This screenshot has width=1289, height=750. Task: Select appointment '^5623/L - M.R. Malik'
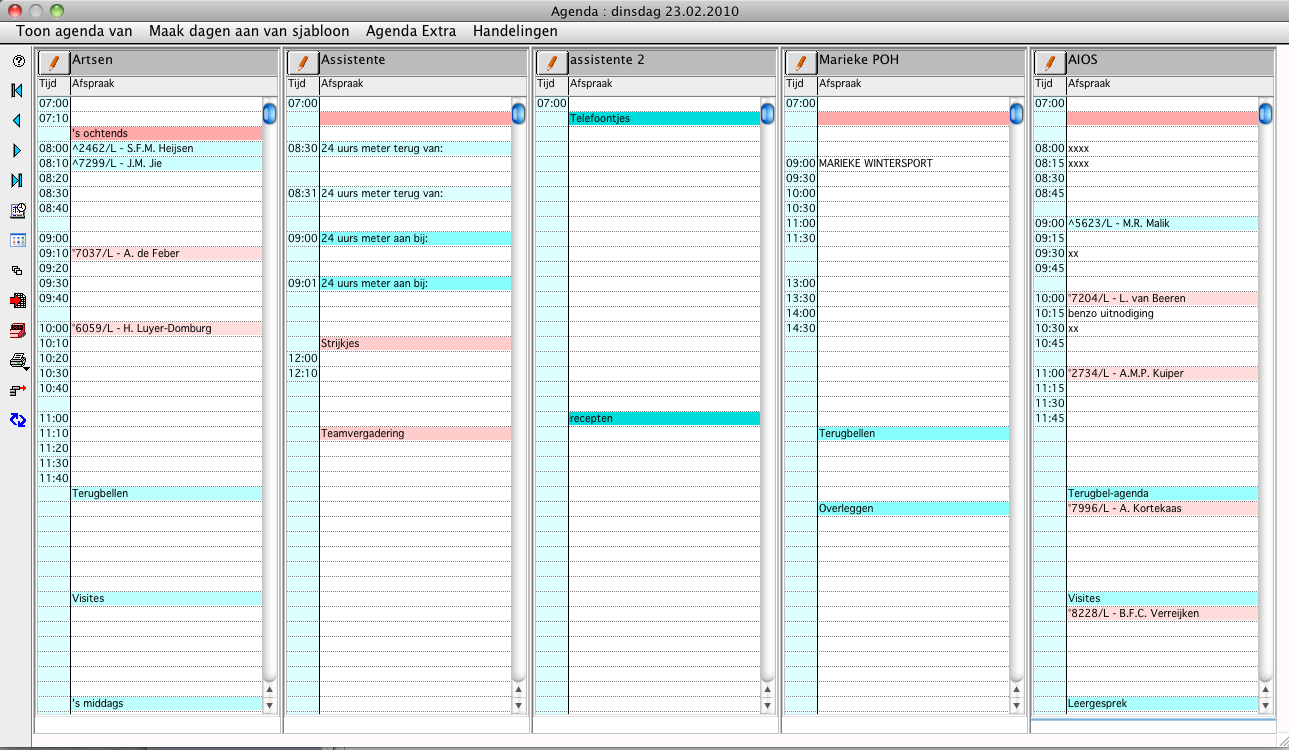[x=1162, y=223]
